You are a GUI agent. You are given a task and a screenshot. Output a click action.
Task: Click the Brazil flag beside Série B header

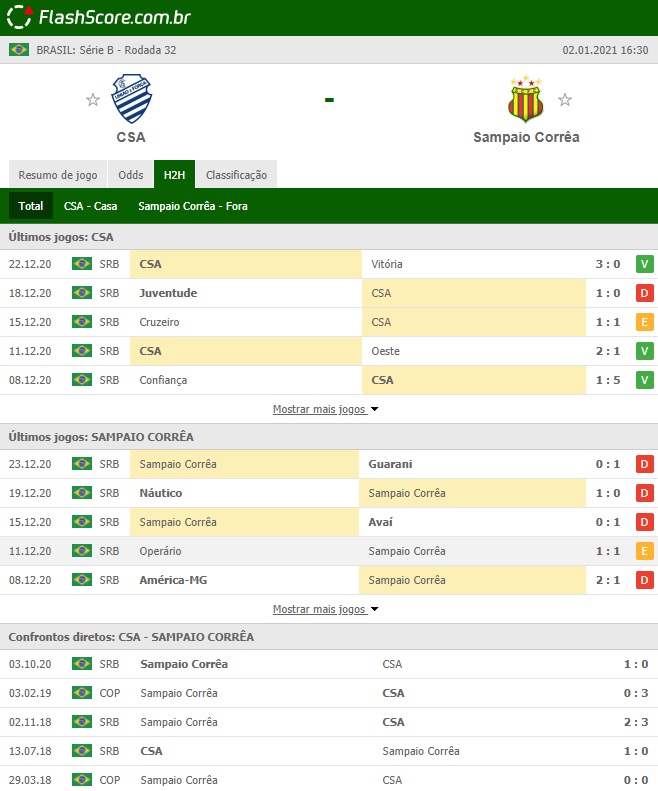(x=19, y=50)
